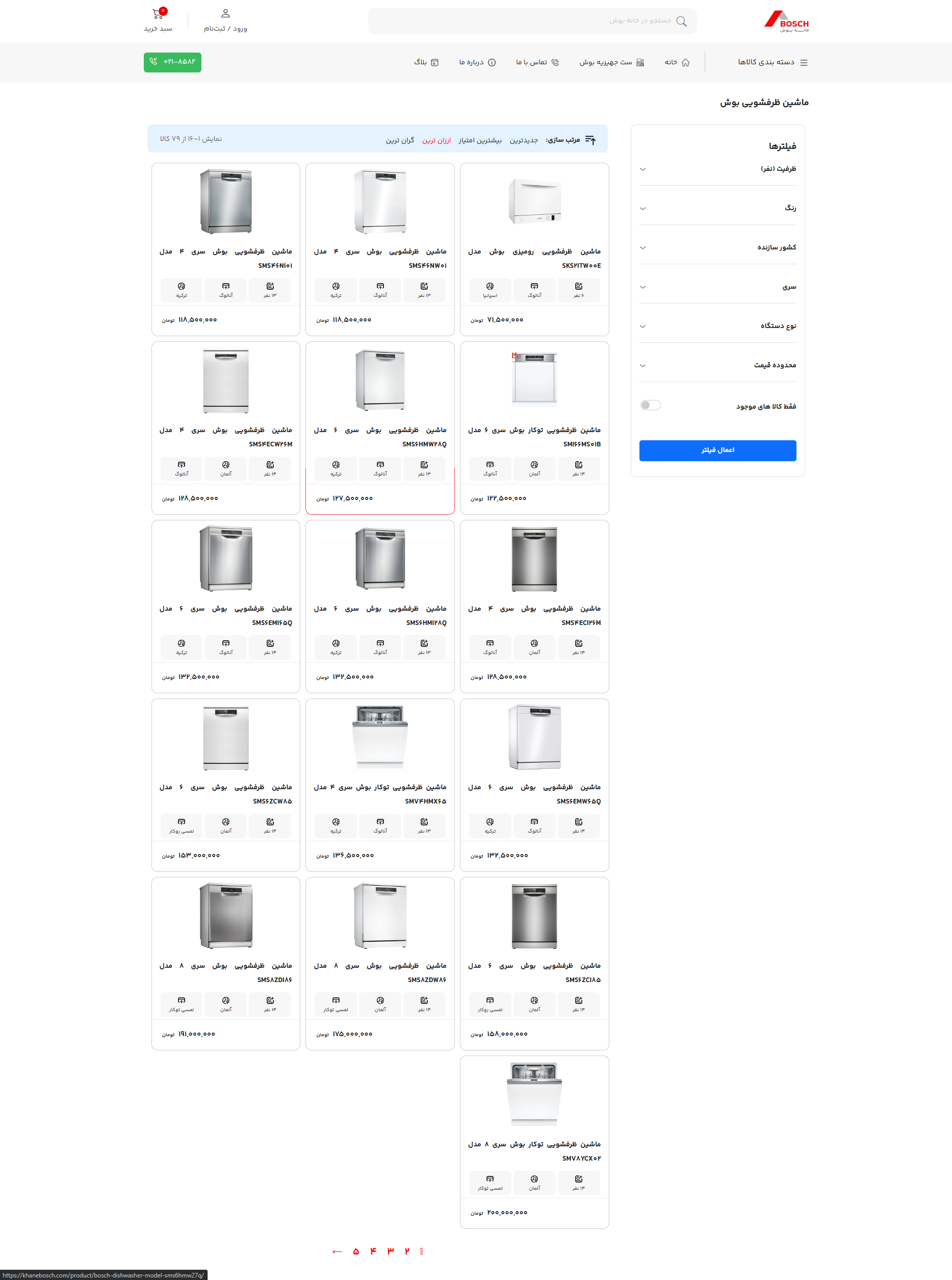Click the search field جستجو در خانه بوش

pos(532,21)
